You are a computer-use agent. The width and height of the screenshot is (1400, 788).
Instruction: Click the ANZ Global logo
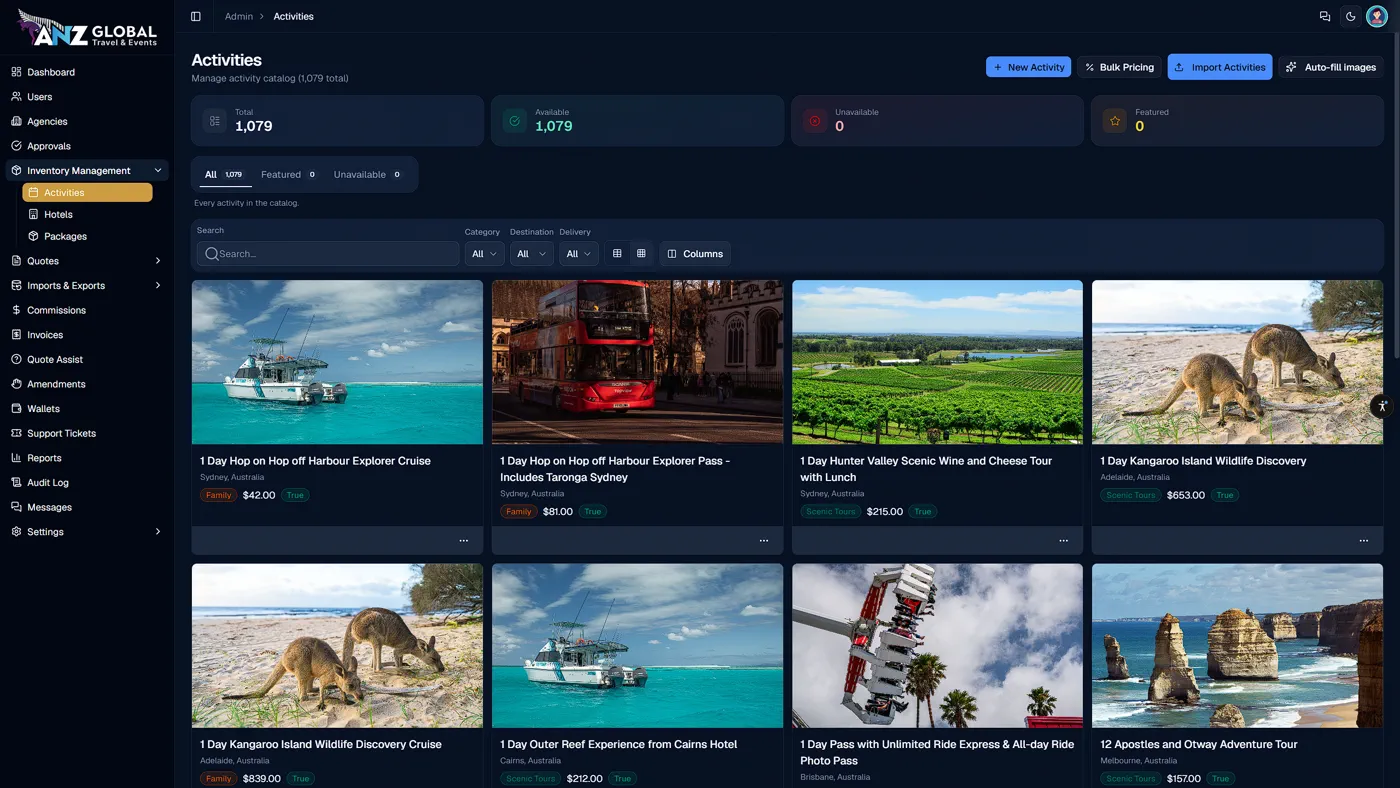(88, 29)
